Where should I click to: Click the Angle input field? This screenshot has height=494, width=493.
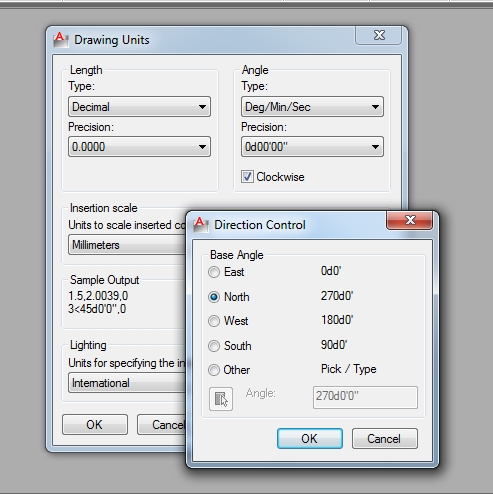tap(365, 397)
